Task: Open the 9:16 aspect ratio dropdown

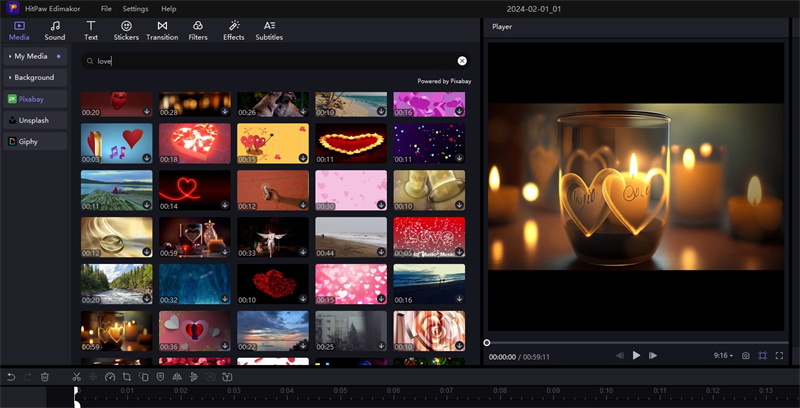Action: coord(723,355)
